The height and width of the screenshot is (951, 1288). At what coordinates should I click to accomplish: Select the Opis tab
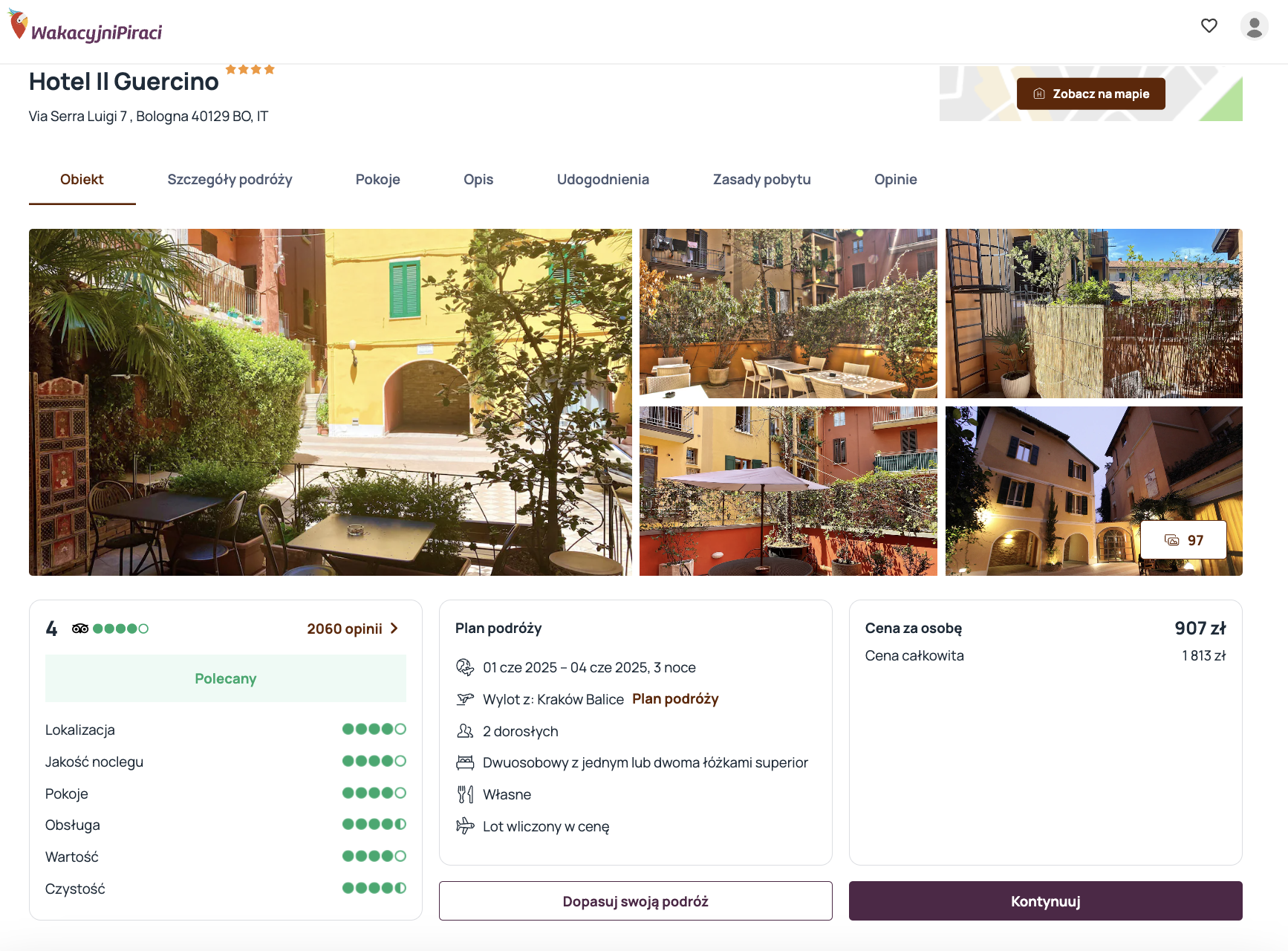pos(478,179)
